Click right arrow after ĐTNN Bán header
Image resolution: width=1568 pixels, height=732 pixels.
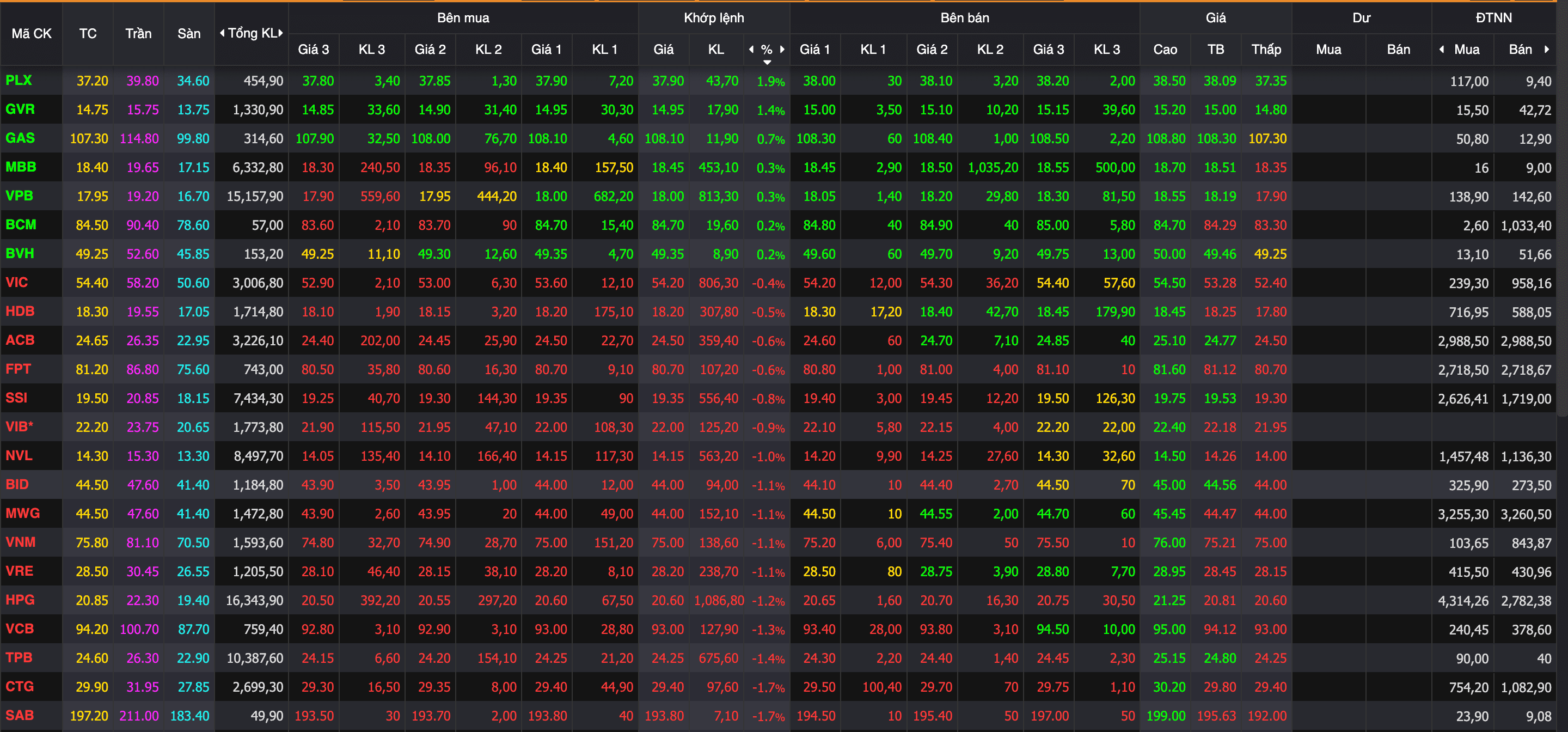click(x=1547, y=50)
